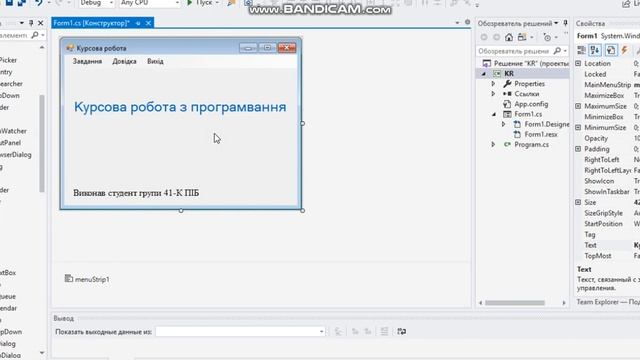Click the Solution Explorer horizontal scrollbar thumb
The width and height of the screenshot is (640, 360).
coord(515,303)
